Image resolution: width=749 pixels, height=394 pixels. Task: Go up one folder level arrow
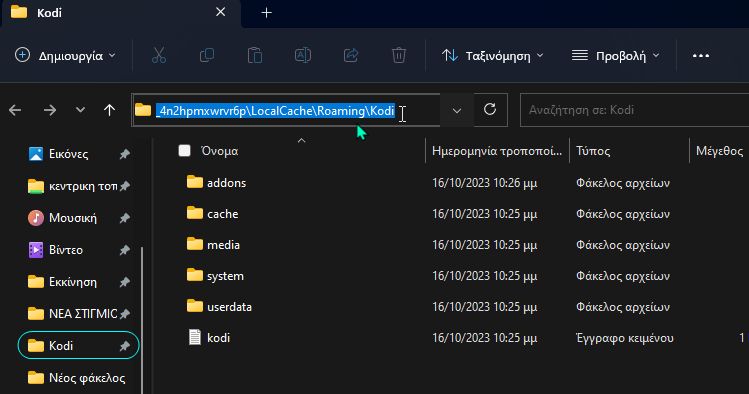point(109,110)
